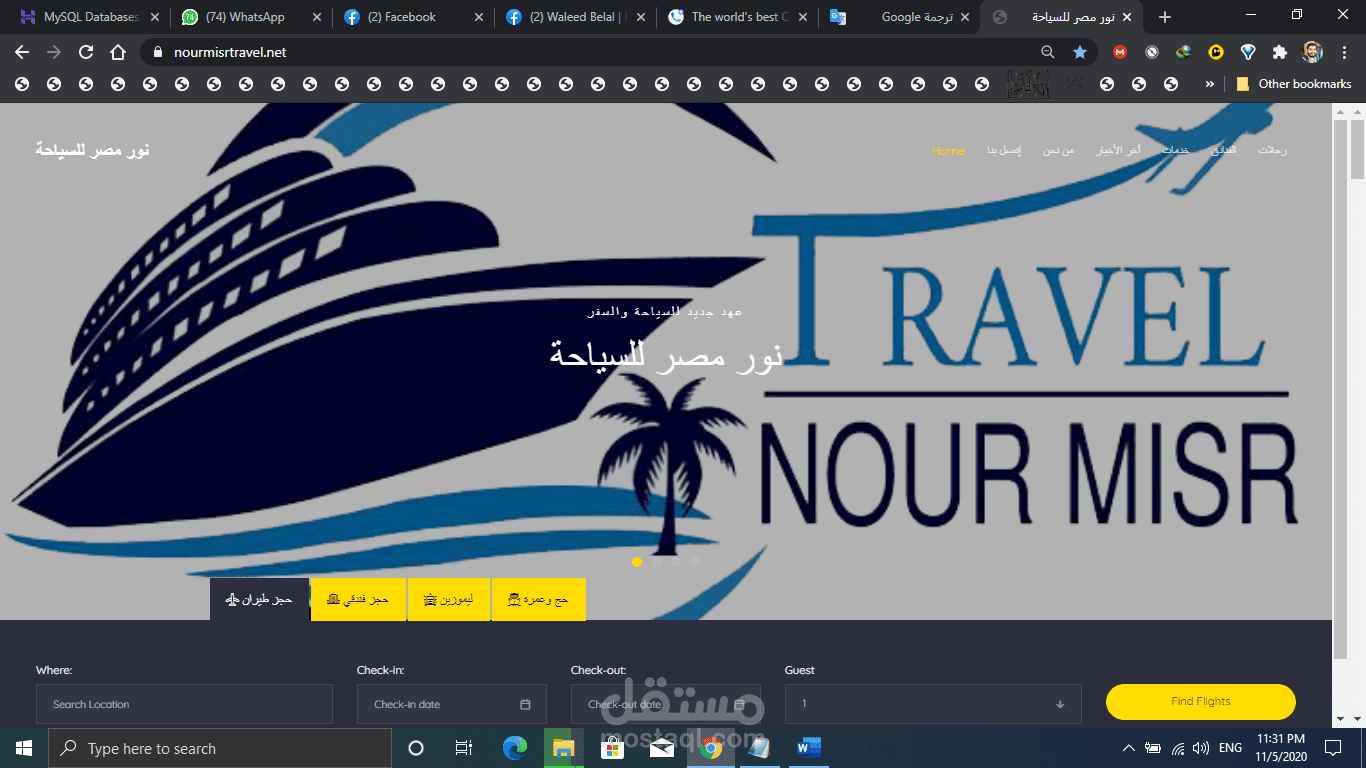Expand the hidden bookmarks overflow chevron

(x=1210, y=84)
